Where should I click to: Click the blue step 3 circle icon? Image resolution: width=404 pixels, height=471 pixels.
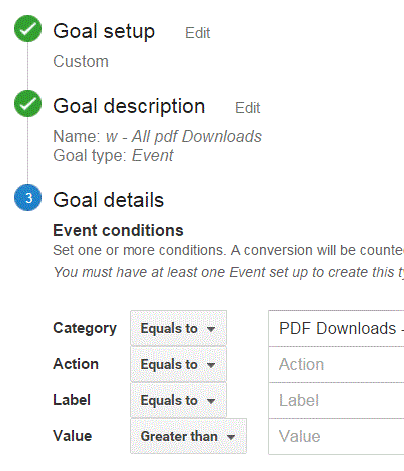(x=28, y=198)
